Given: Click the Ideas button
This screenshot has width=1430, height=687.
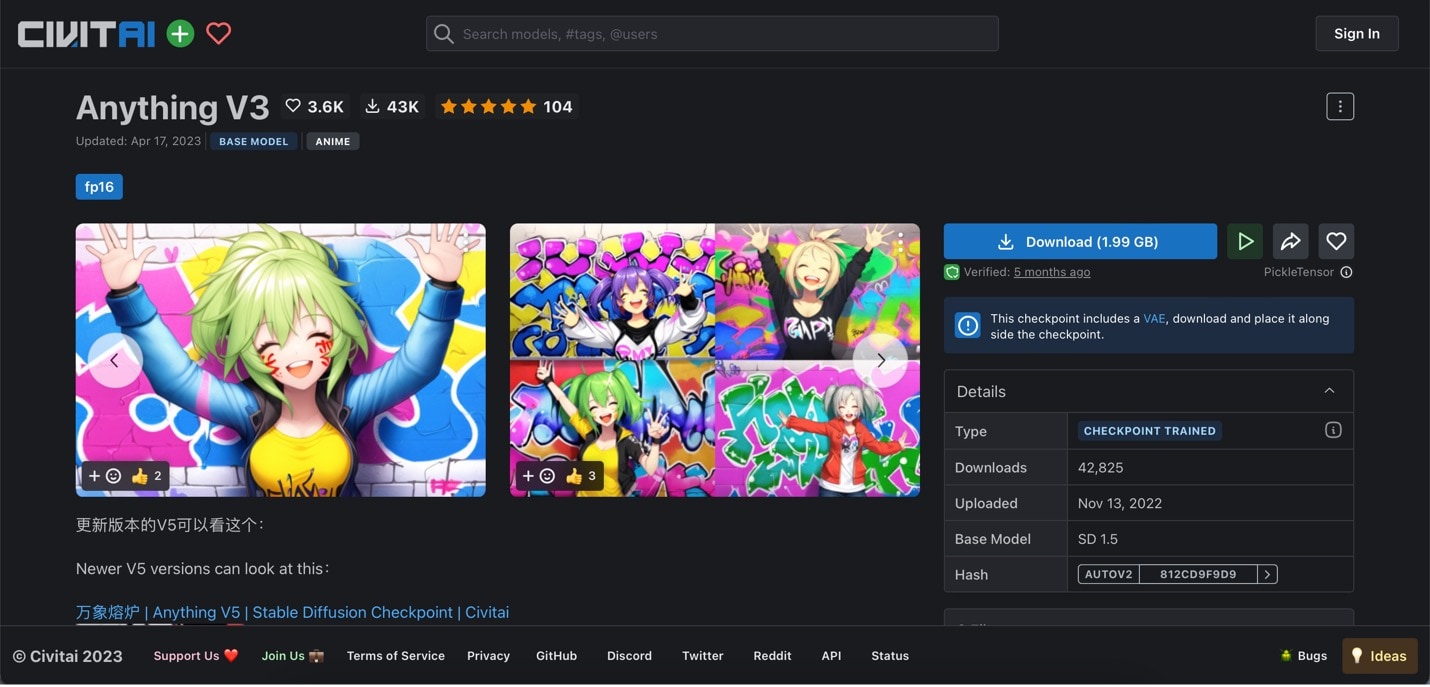Looking at the screenshot, I should 1379,656.
